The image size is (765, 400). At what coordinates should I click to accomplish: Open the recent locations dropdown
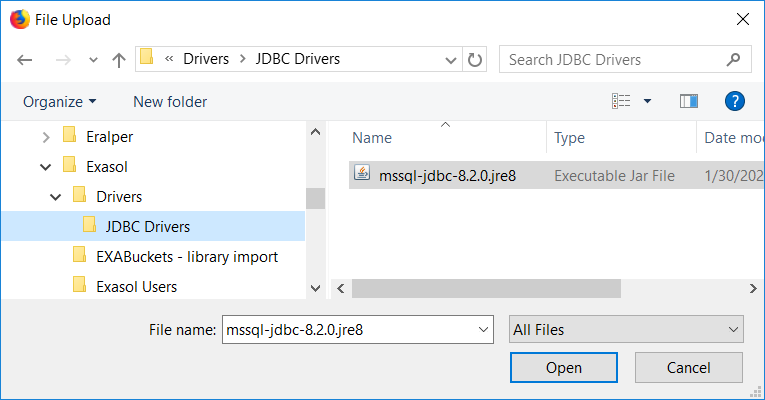[x=93, y=60]
